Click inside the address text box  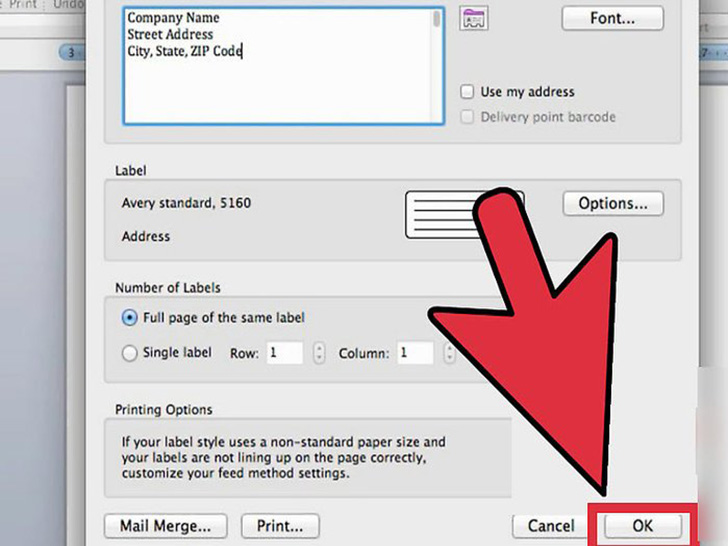click(284, 65)
